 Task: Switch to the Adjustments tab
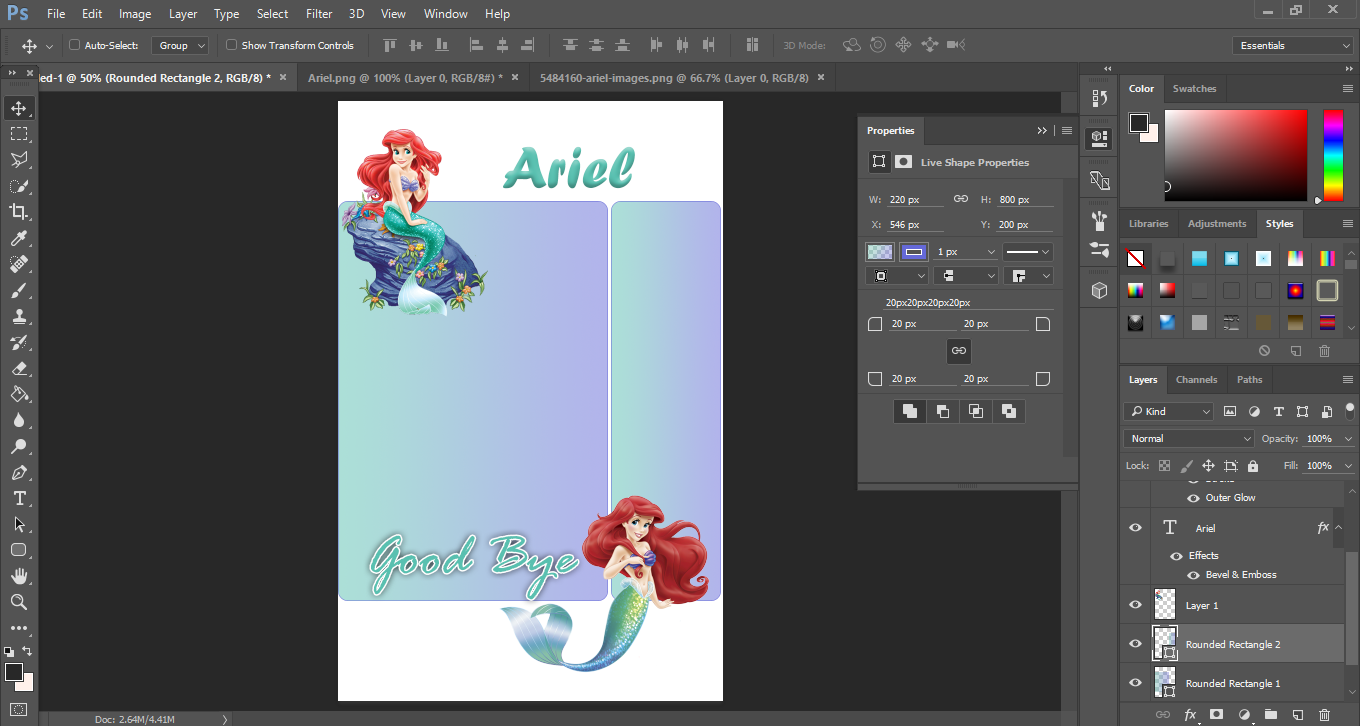point(1217,223)
